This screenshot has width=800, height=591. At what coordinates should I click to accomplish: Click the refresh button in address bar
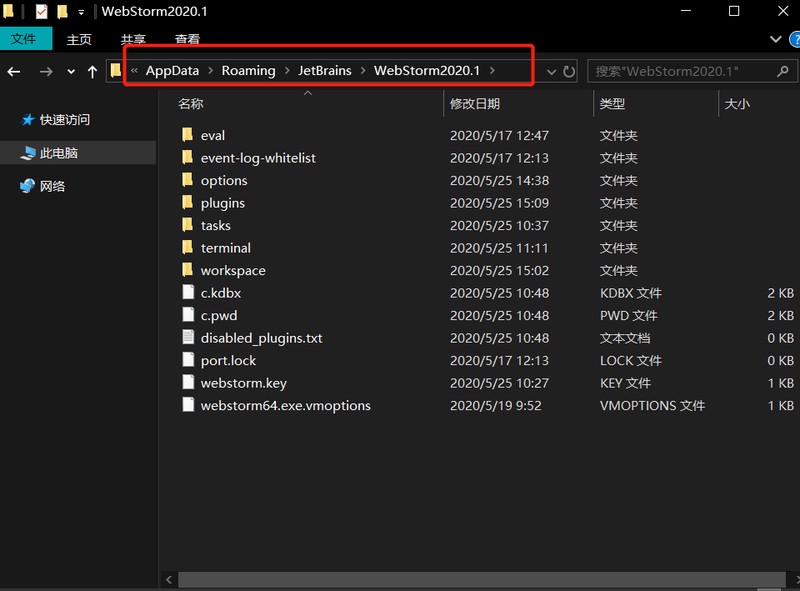pyautogui.click(x=569, y=71)
